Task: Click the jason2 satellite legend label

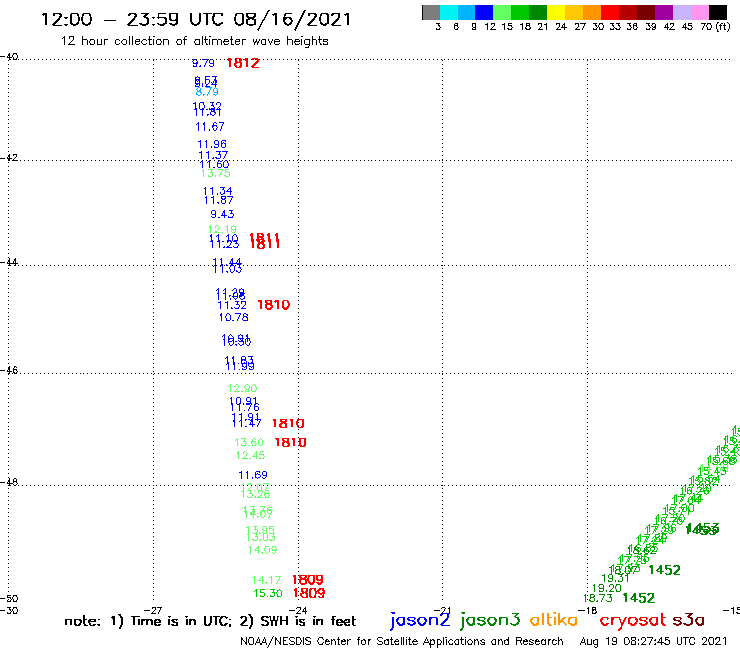Action: click(420, 620)
